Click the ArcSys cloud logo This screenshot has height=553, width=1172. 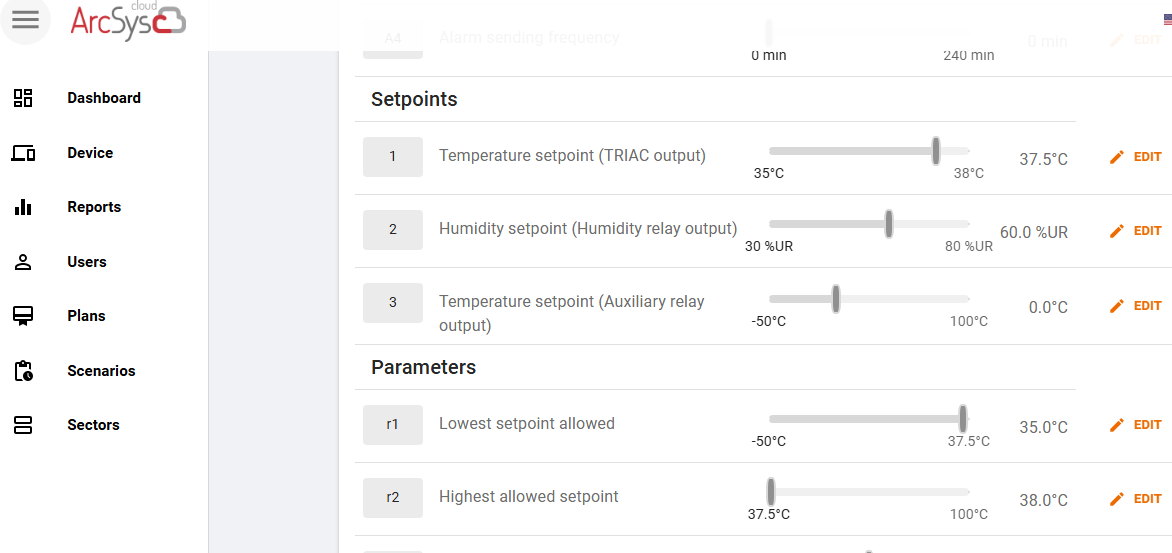point(128,20)
